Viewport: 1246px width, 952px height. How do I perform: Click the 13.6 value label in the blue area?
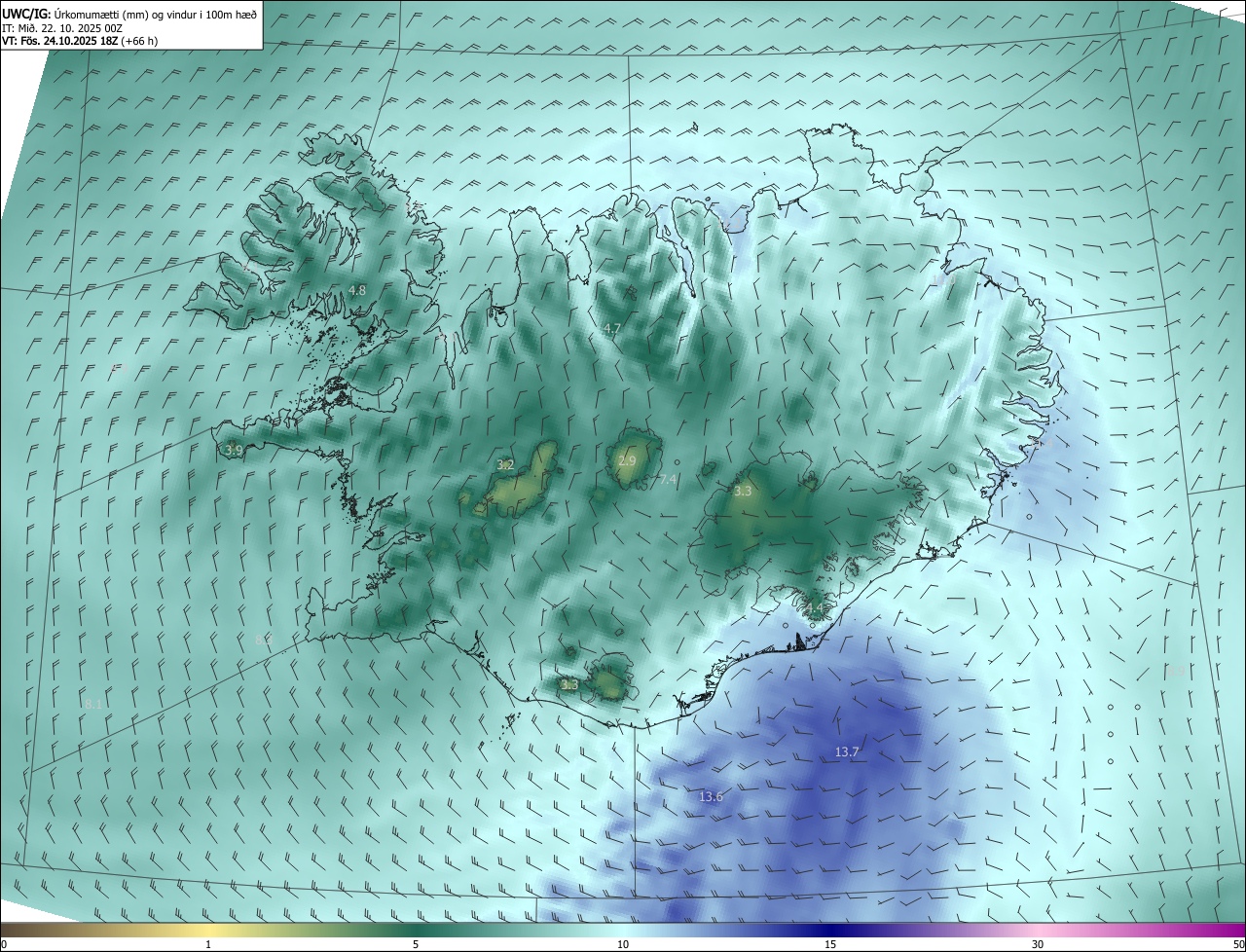(x=711, y=796)
